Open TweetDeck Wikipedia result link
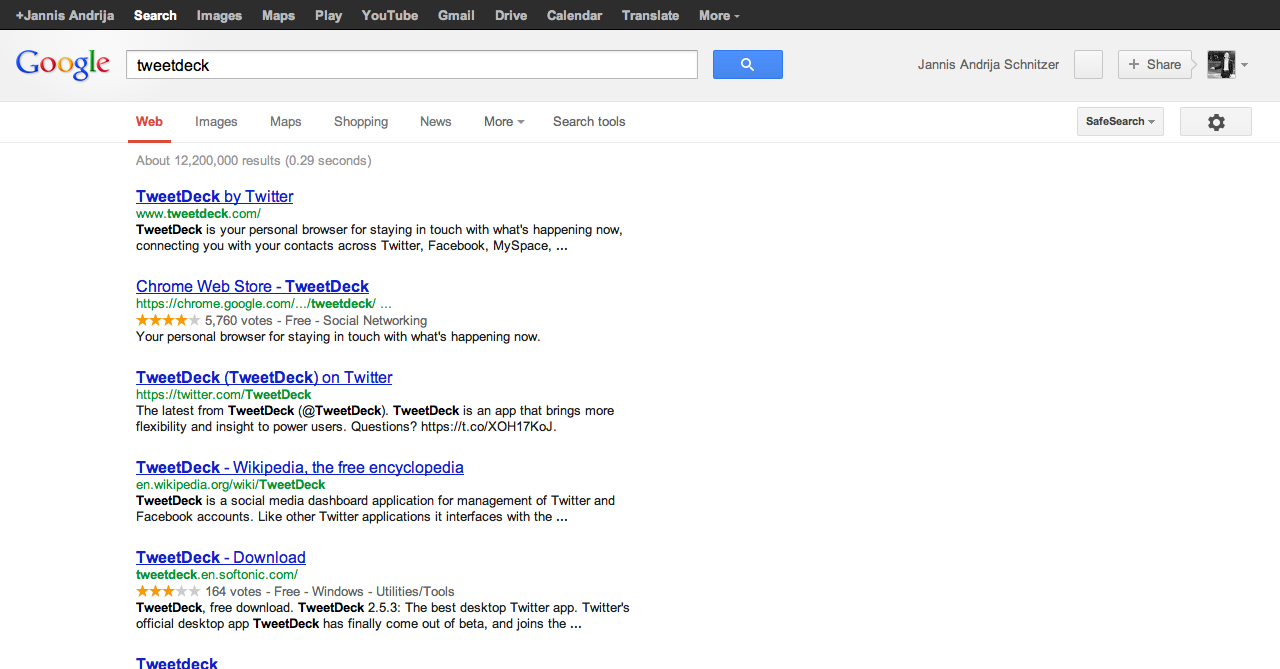The width and height of the screenshot is (1280, 669). tap(300, 467)
